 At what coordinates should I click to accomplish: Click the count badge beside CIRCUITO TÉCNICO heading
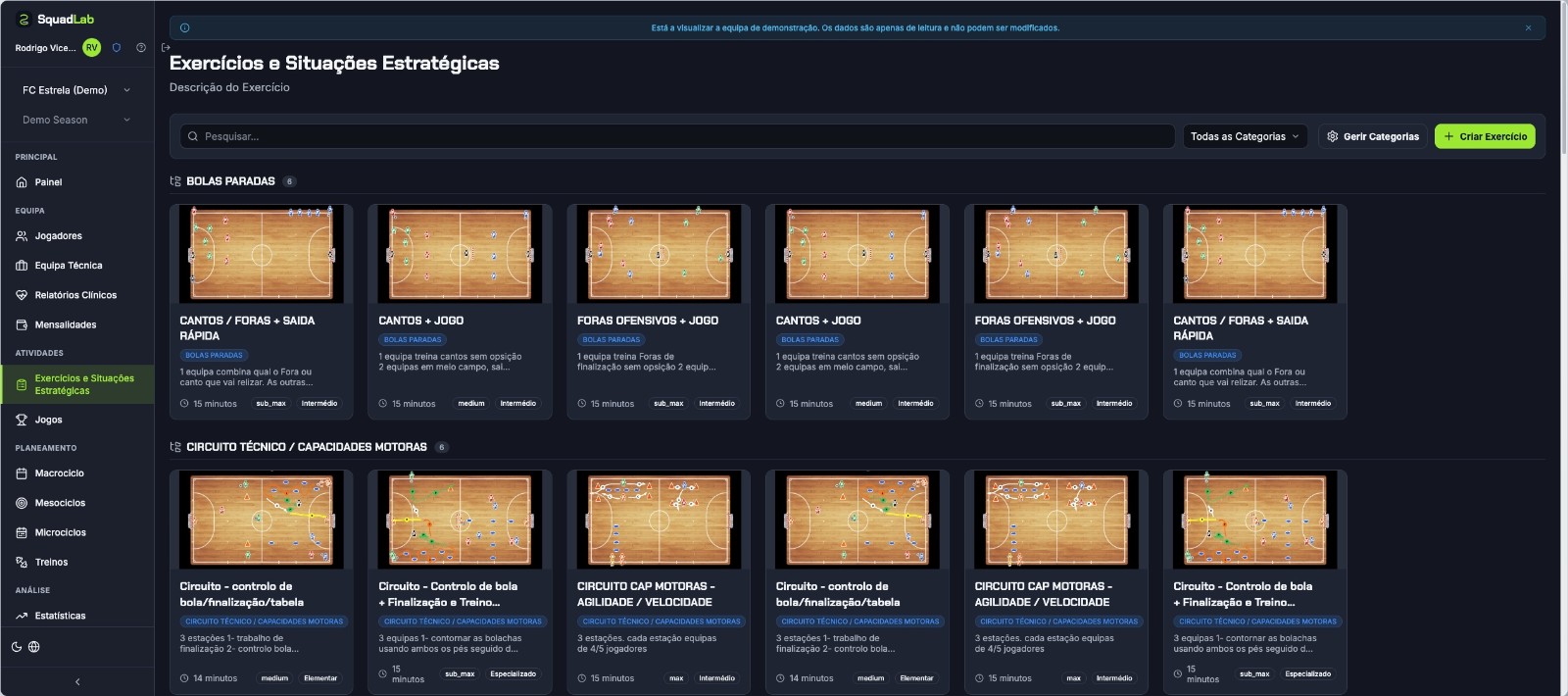point(442,447)
